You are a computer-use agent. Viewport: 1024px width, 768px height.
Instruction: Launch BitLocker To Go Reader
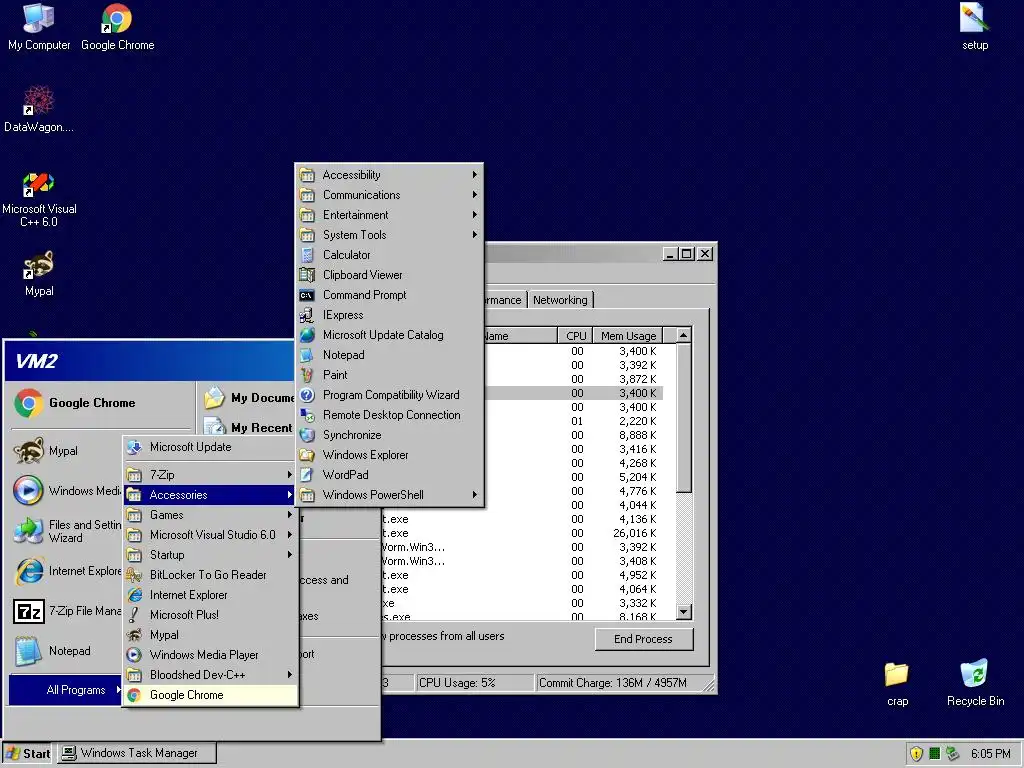[210, 575]
